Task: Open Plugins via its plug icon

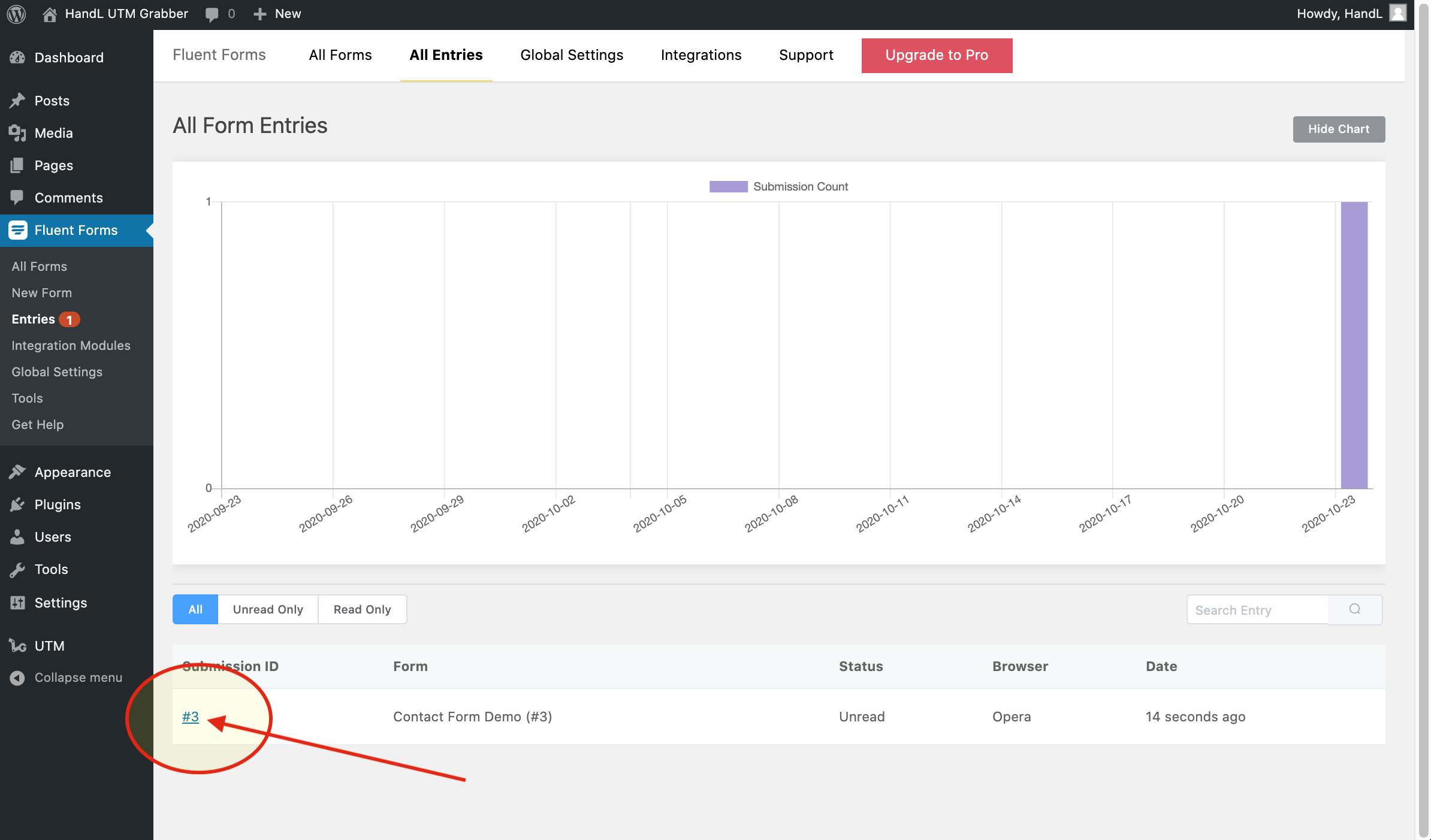Action: [x=17, y=504]
